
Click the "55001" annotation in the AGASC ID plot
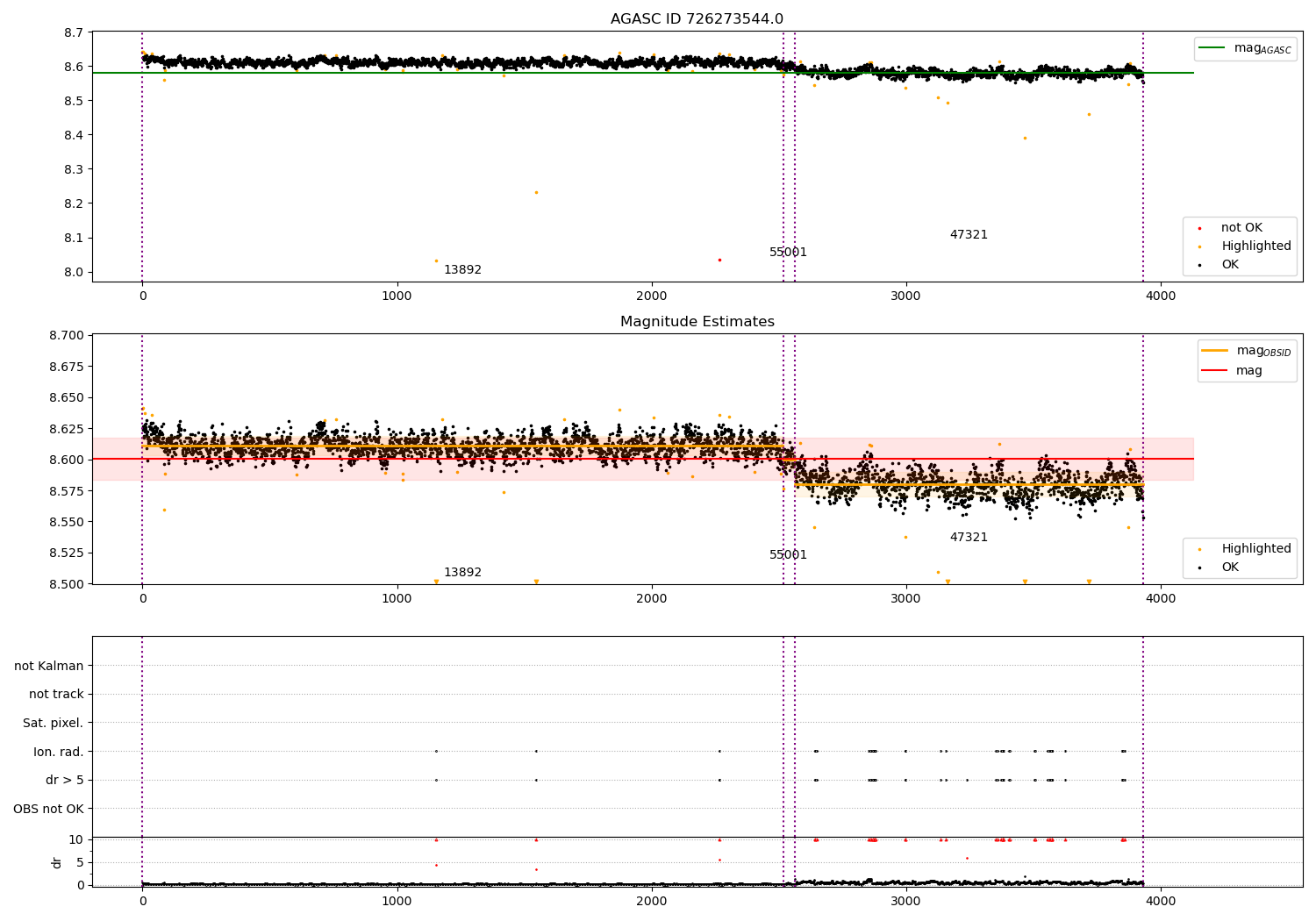pos(788,253)
